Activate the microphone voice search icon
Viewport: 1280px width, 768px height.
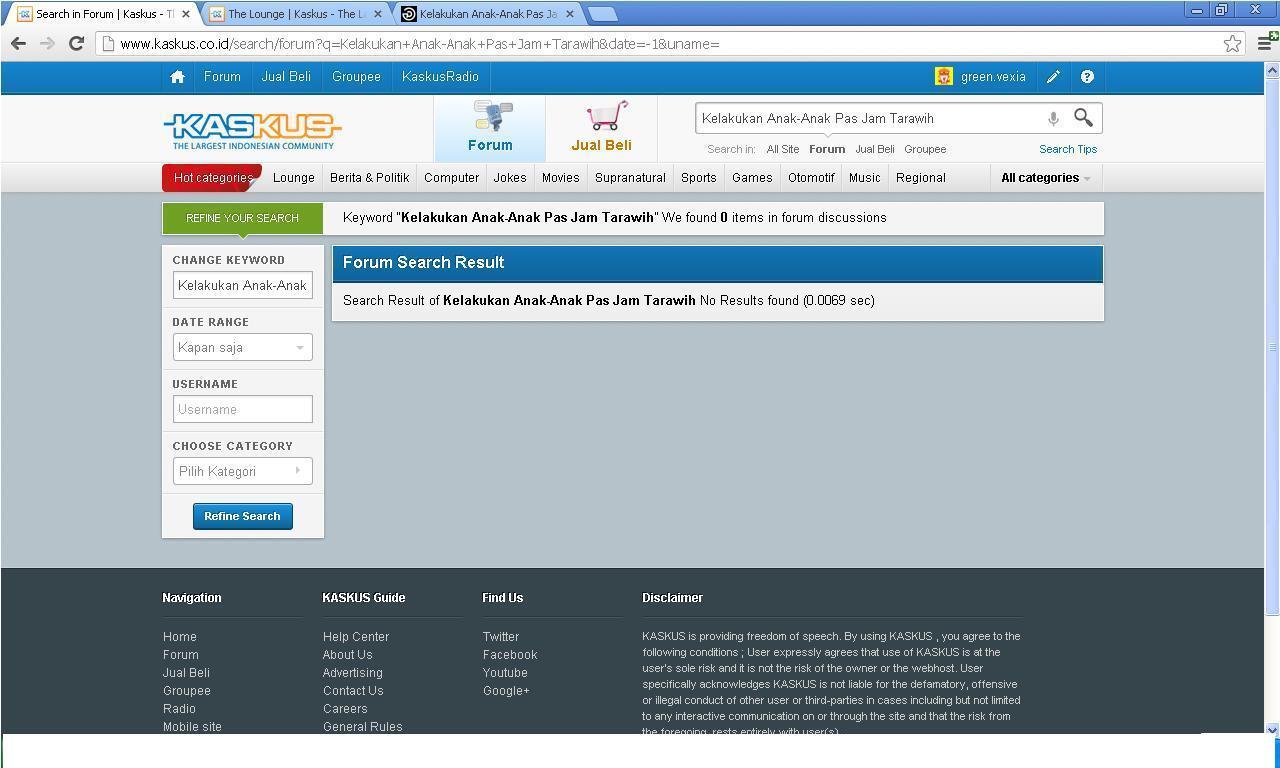(x=1053, y=119)
